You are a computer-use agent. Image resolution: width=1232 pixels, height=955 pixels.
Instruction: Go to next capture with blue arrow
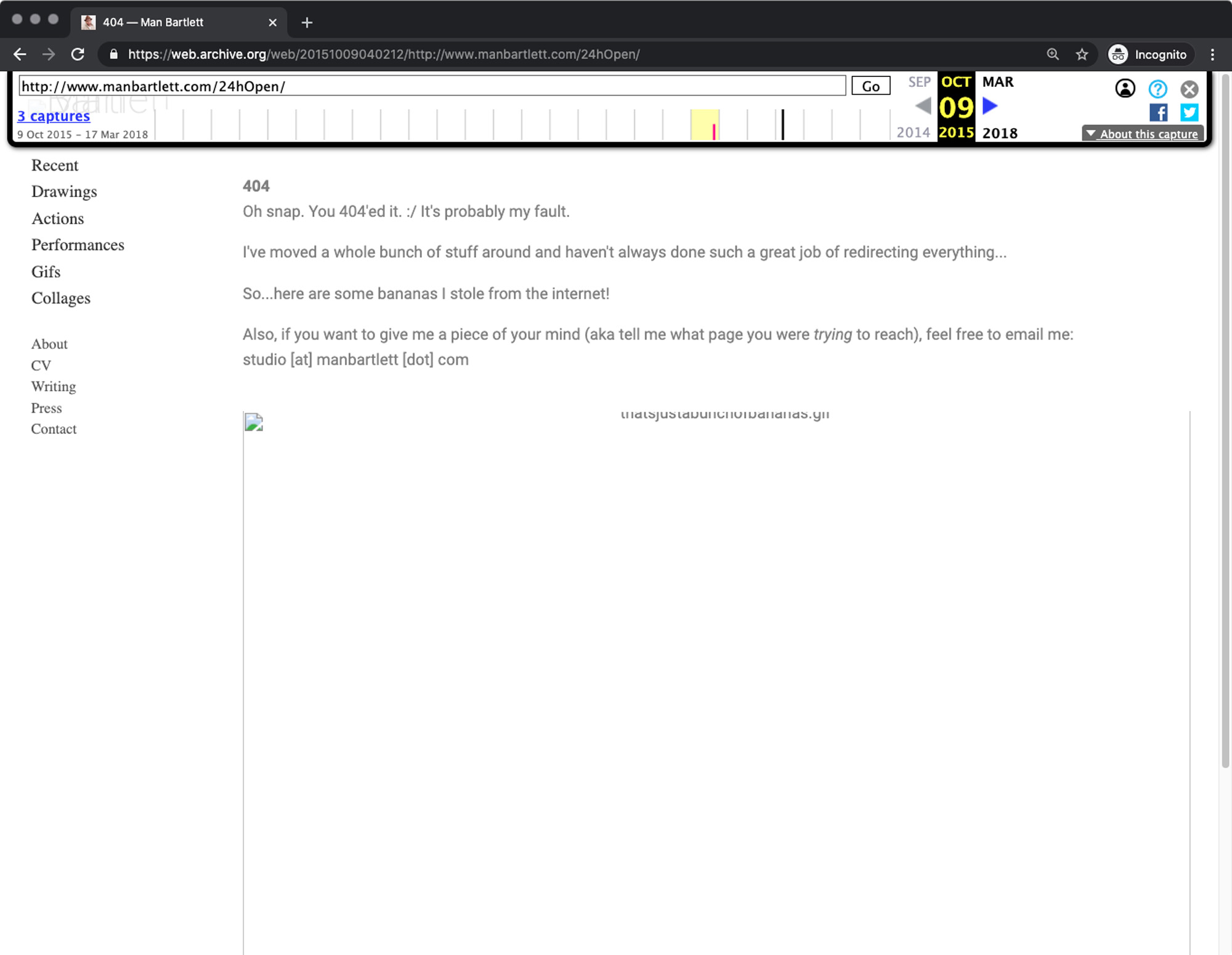point(990,106)
